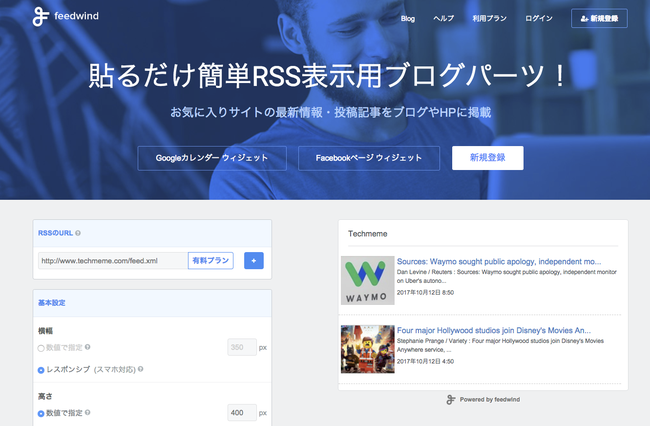Select レスポンシブ (スマホ対応) radio option
Screen dimensions: 650x426
(41, 370)
